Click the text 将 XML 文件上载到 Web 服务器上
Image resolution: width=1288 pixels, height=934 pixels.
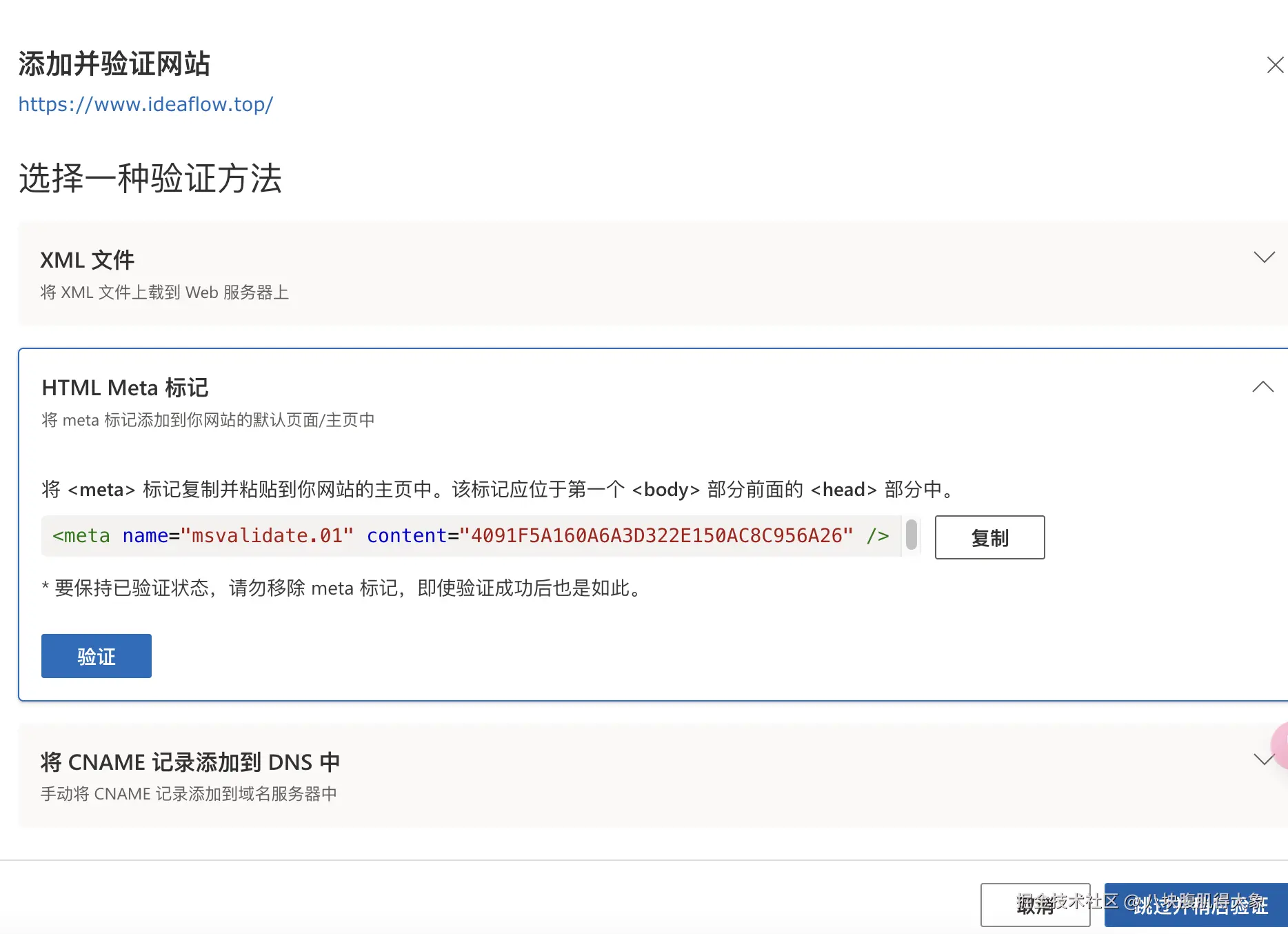coord(165,292)
